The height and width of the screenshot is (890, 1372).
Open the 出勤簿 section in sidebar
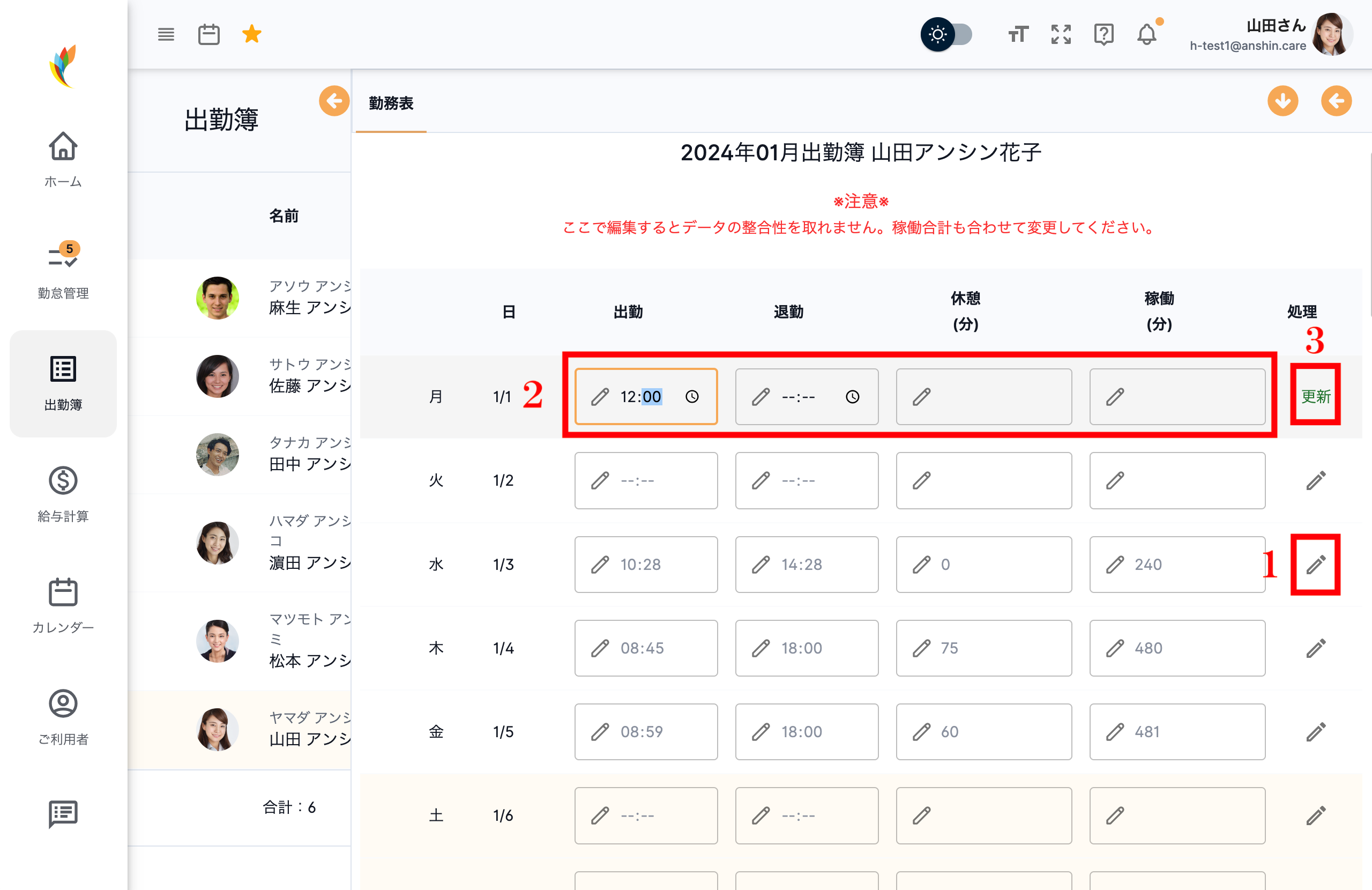63,383
